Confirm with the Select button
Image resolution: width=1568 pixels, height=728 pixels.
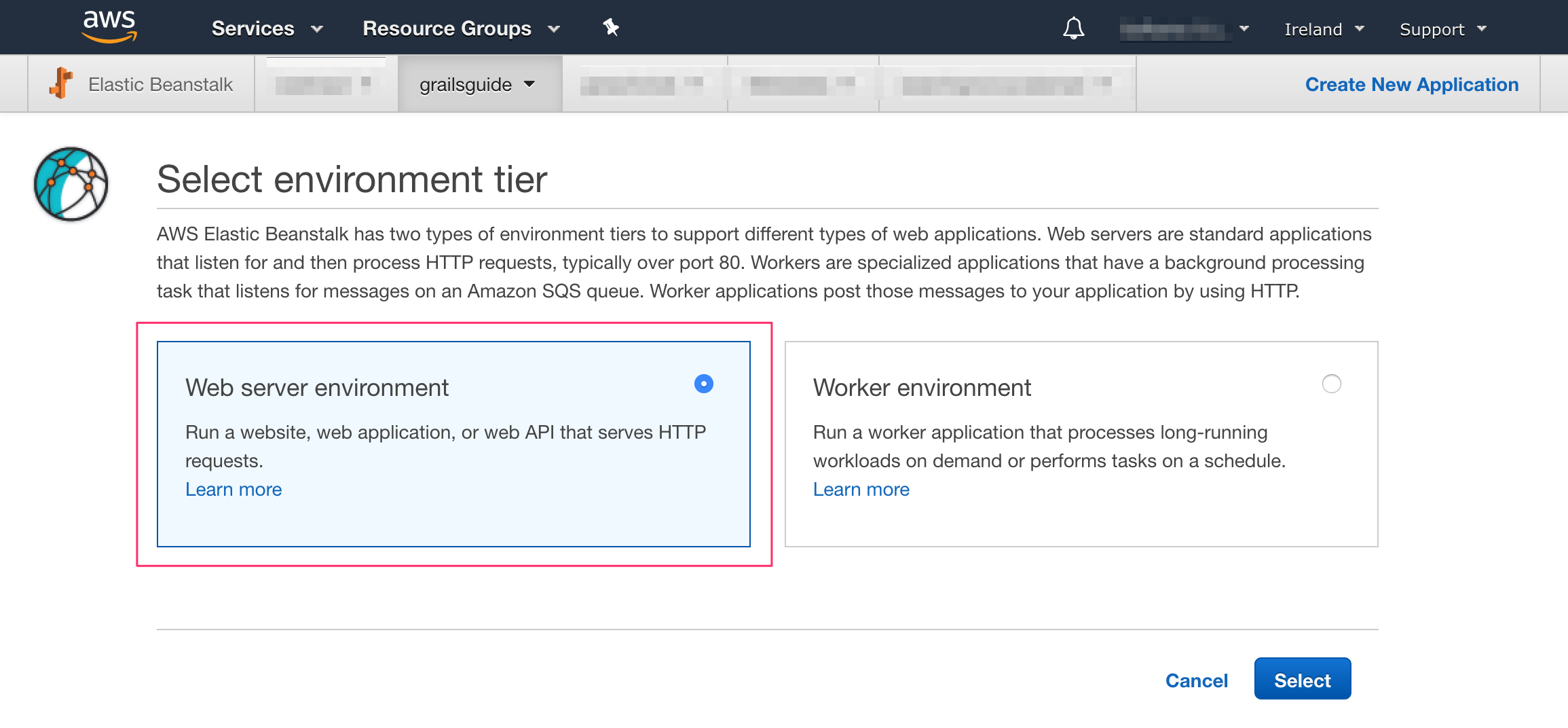(1303, 678)
